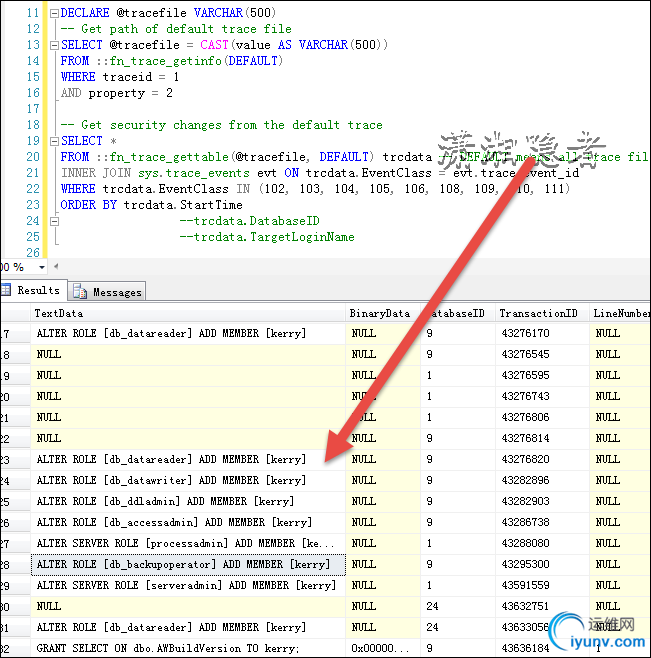Select the 0x00000... BinaryData cell
This screenshot has width=651, height=658.
[x=383, y=648]
